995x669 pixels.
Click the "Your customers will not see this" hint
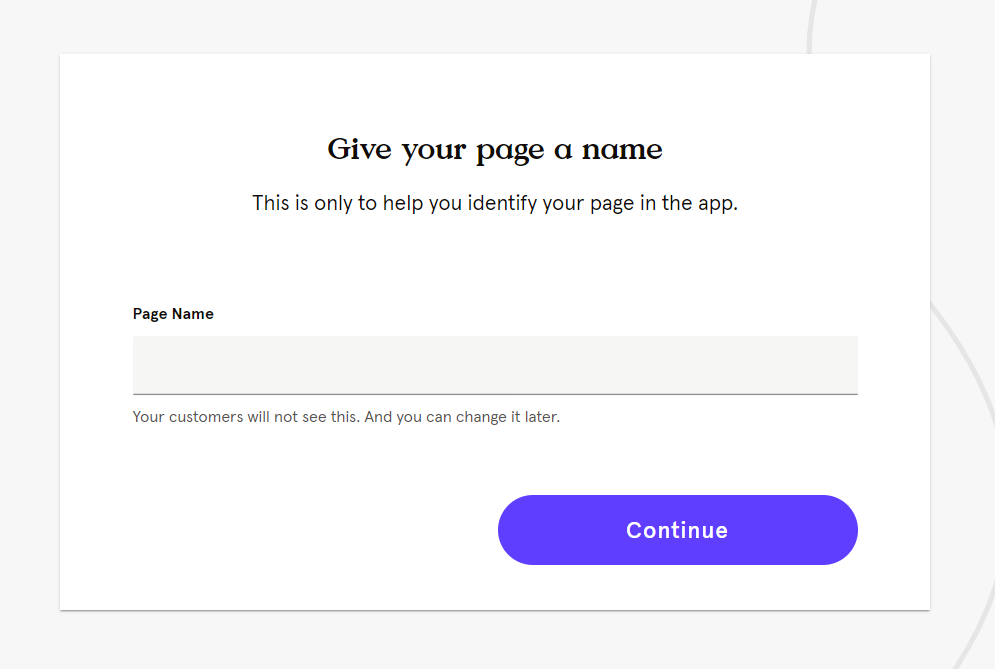(x=246, y=417)
